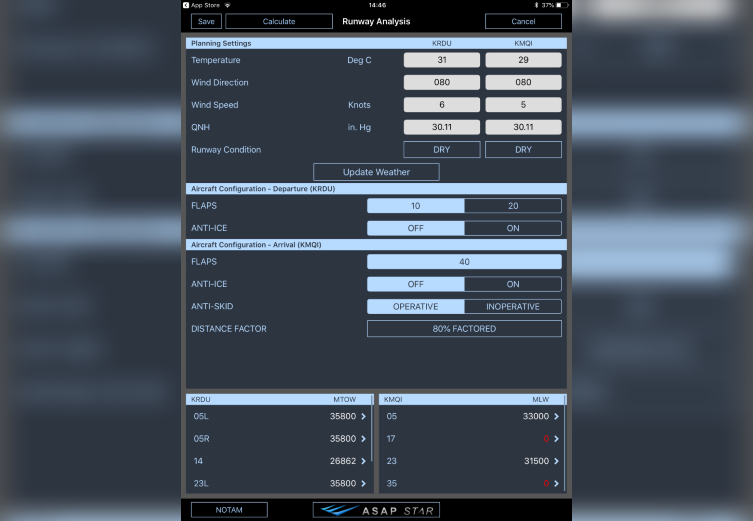Click the KRDU runway list scrollbar
The image size is (753, 521).
(x=372, y=428)
